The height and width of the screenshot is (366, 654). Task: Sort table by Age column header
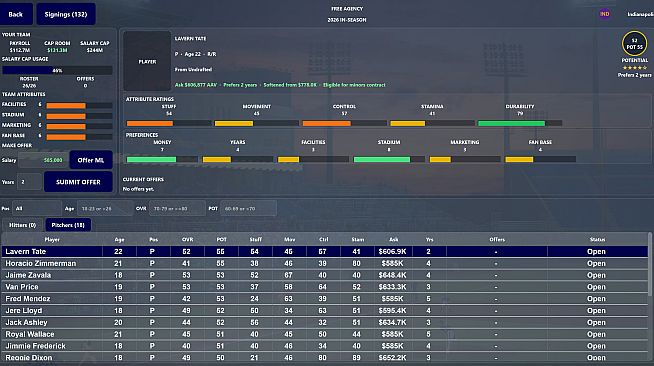pos(119,240)
